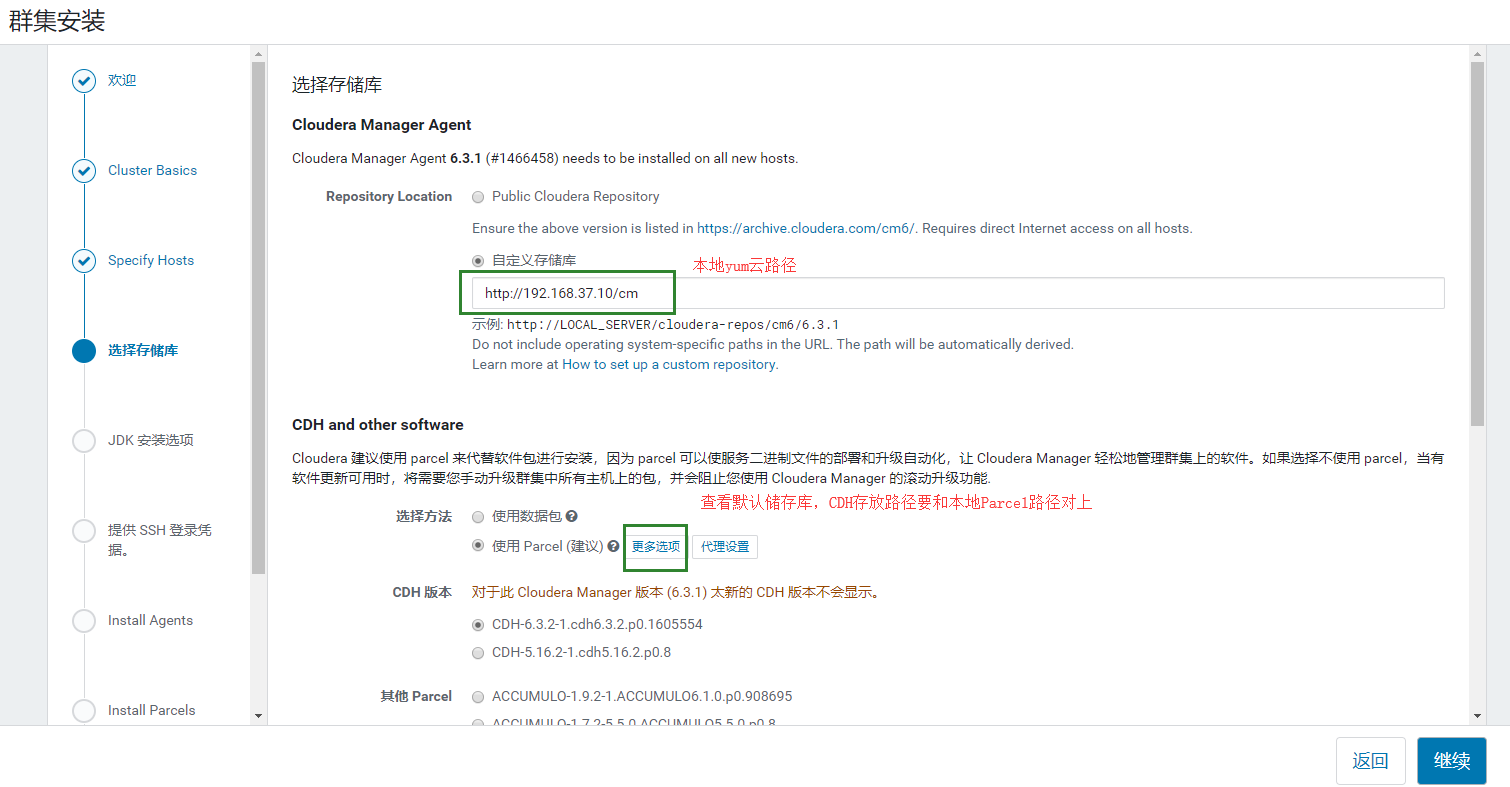Select Public Cloudera Repository option
1510x787 pixels.
pos(479,197)
